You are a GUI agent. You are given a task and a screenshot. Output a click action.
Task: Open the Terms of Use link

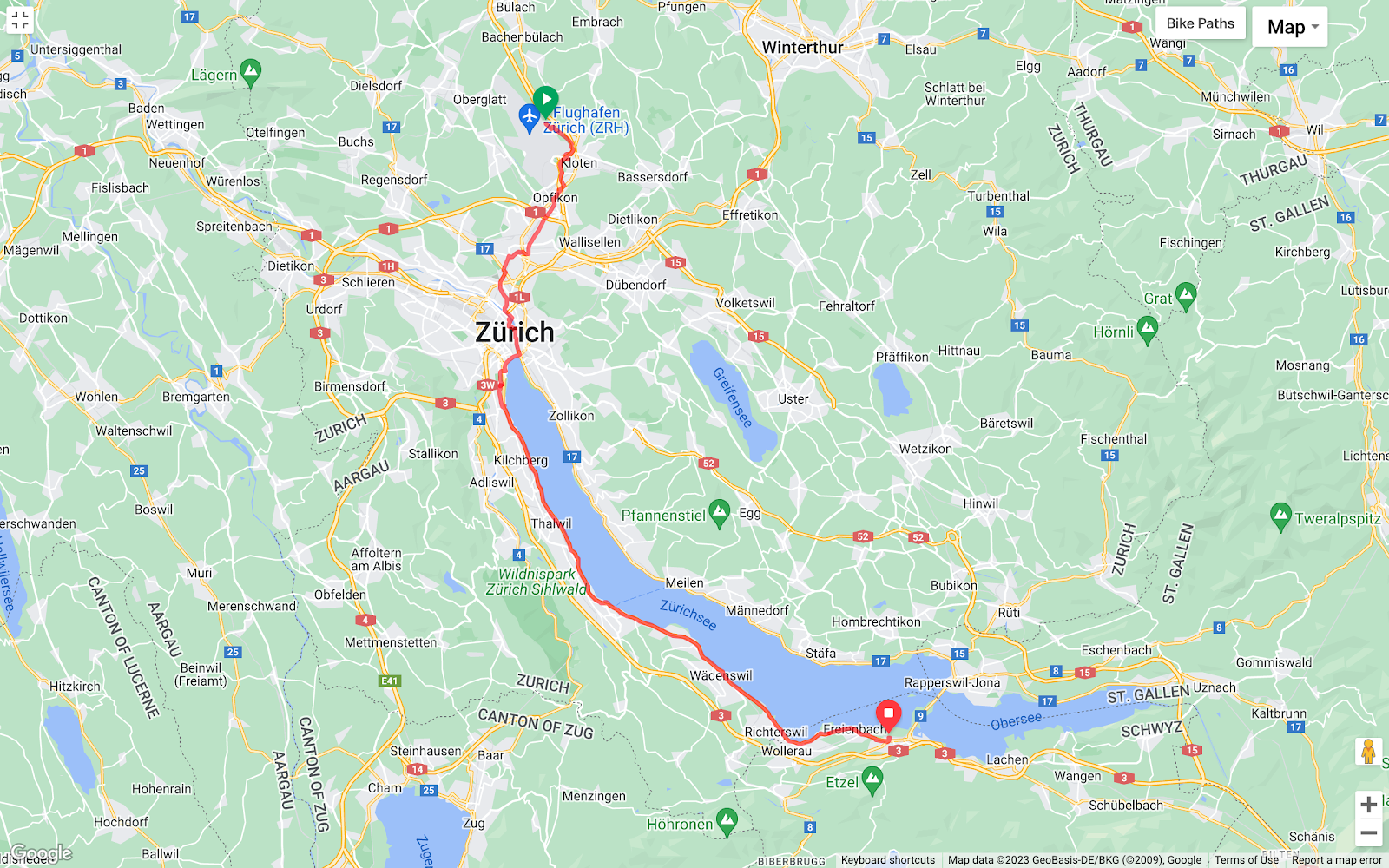(1247, 860)
